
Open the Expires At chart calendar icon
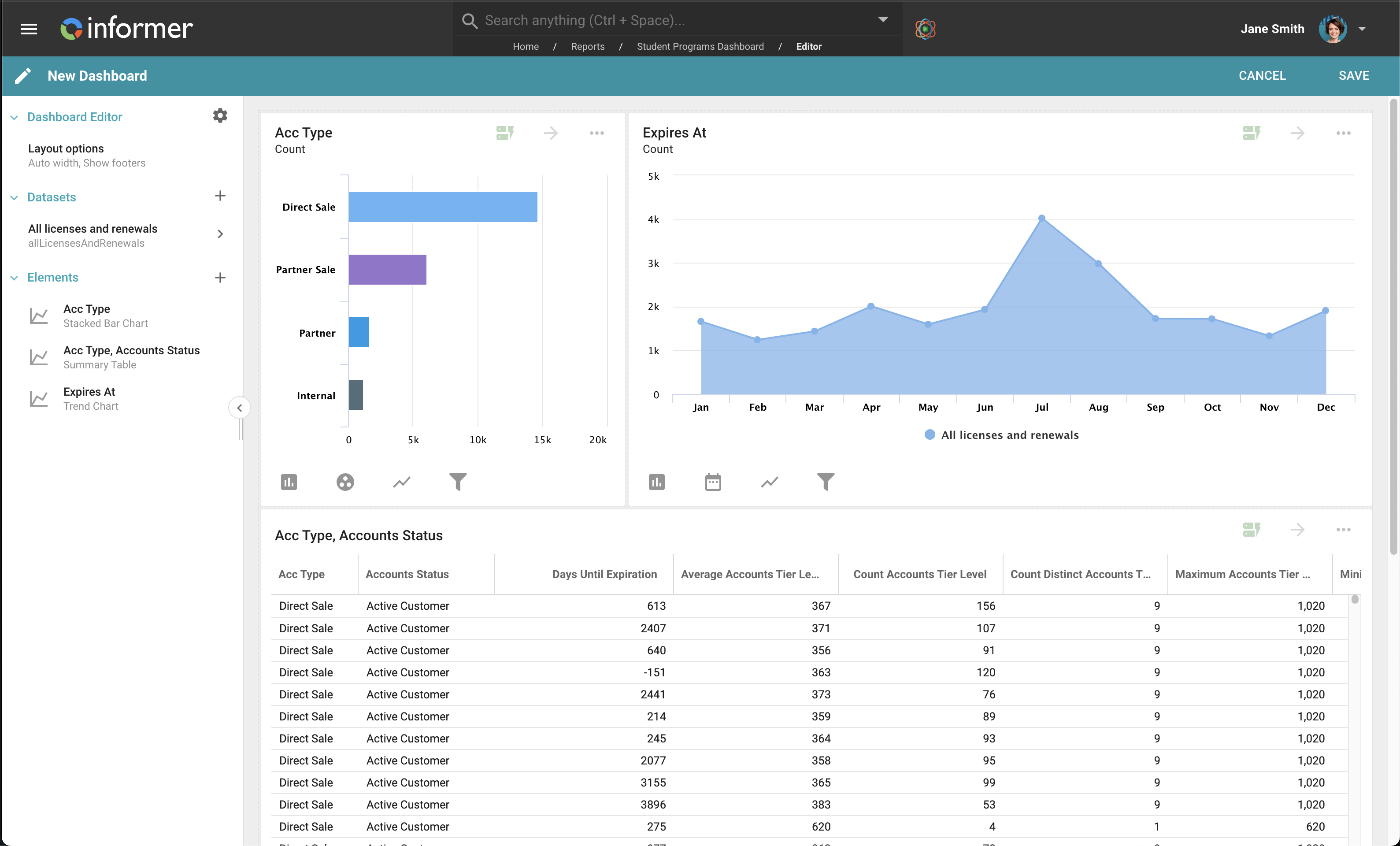click(x=712, y=482)
